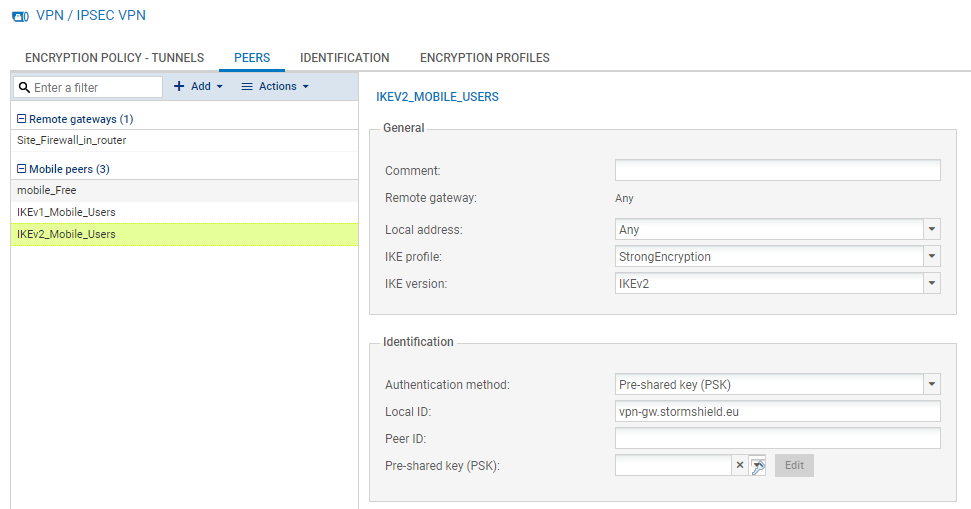
Task: Open the Encryption Profiles tab
Action: [x=484, y=58]
